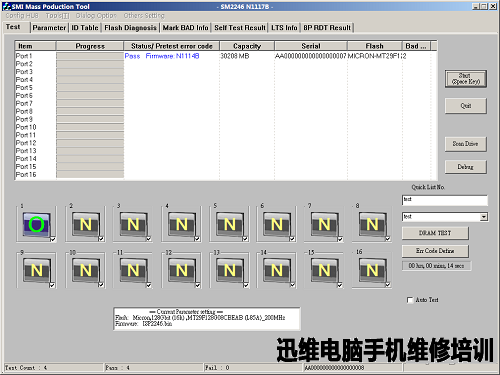Toggle port 9 enable checkbox

[x=52, y=285]
